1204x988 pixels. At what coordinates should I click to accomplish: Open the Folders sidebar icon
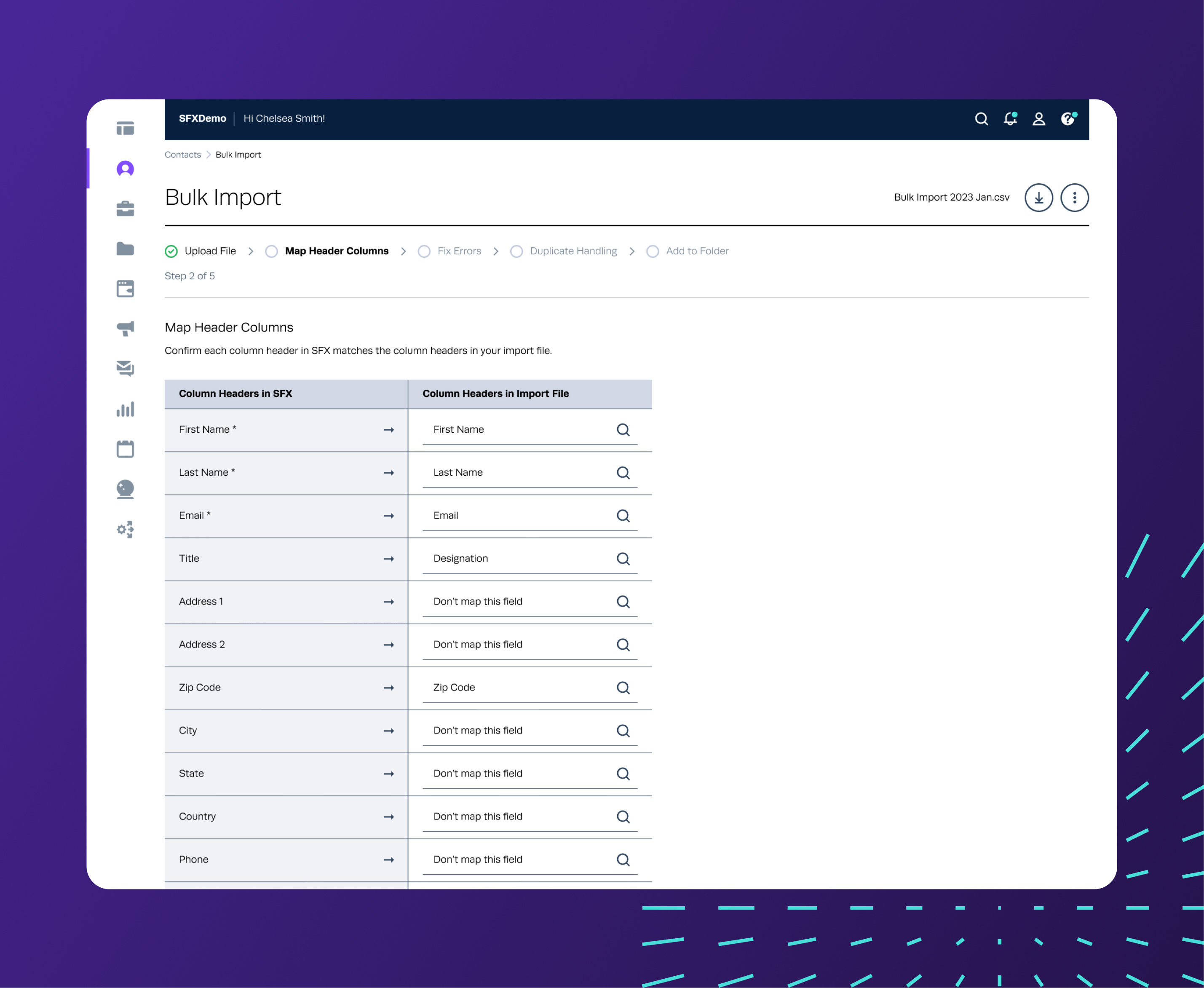click(x=125, y=249)
